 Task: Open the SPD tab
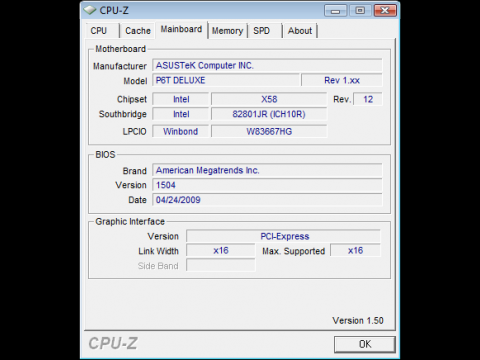[265, 31]
